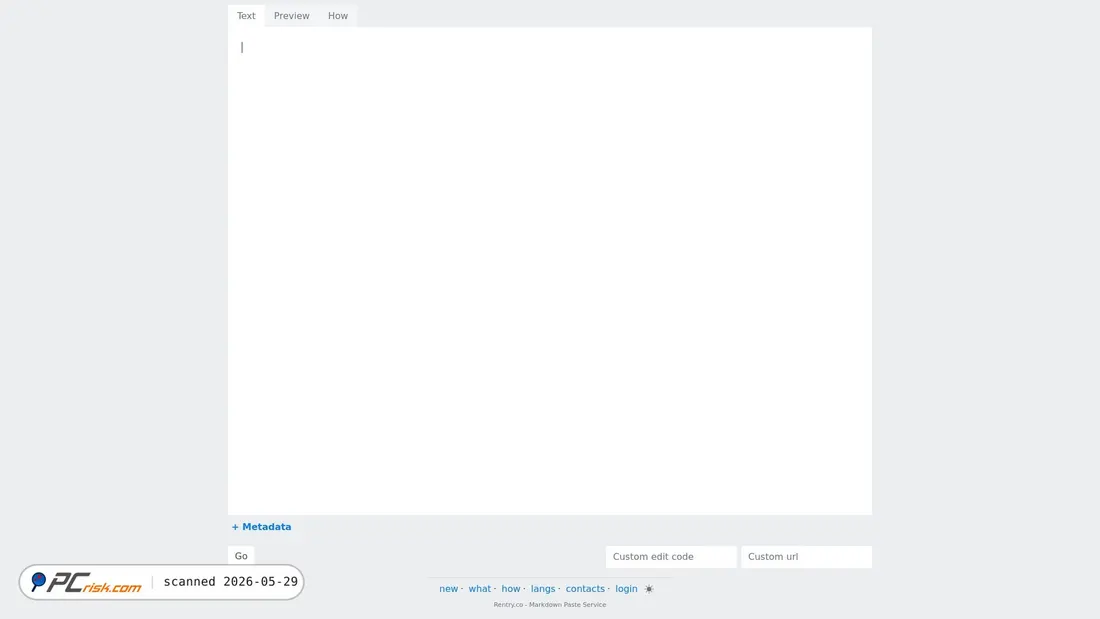Image resolution: width=1100 pixels, height=619 pixels.
Task: Click inside the main text editor area
Action: pyautogui.click(x=549, y=270)
